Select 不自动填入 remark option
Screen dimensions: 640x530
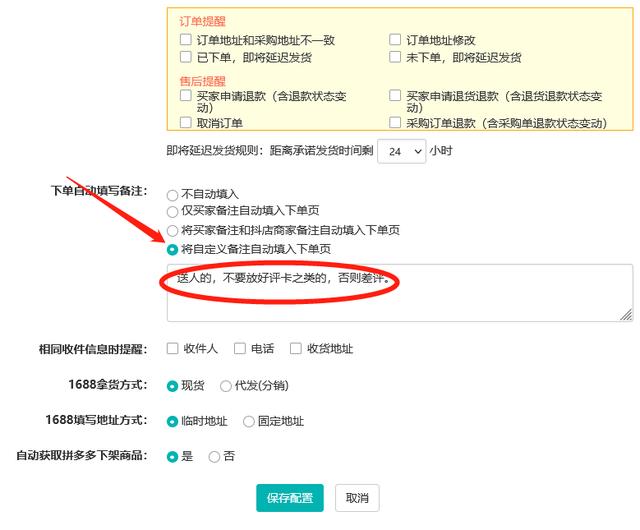[x=172, y=195]
